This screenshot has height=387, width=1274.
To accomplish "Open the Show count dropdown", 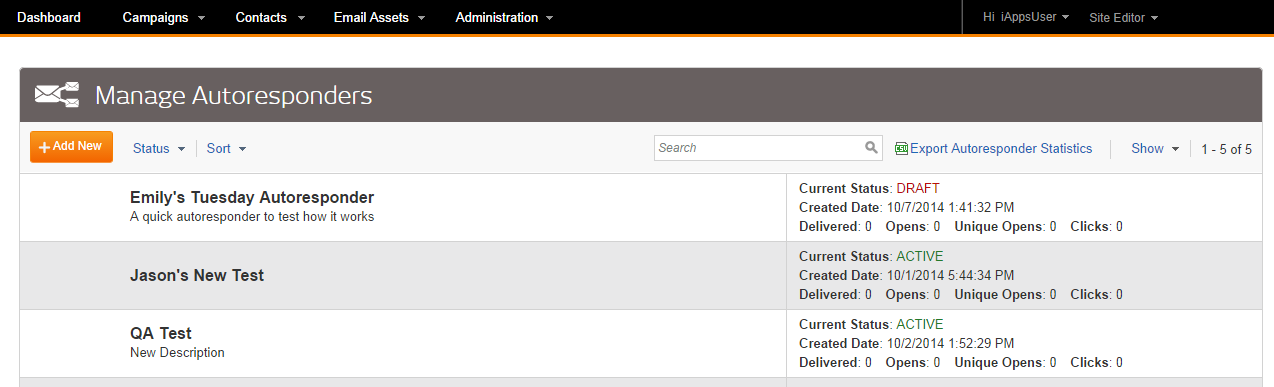I will pos(1155,148).
